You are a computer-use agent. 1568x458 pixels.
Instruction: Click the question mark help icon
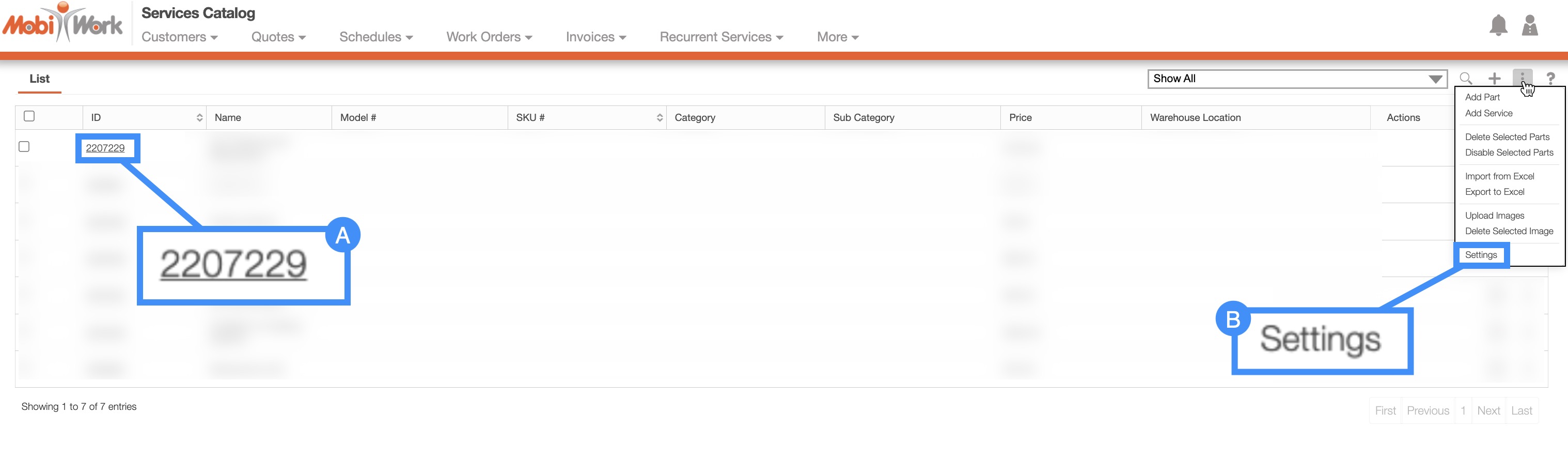tap(1550, 79)
